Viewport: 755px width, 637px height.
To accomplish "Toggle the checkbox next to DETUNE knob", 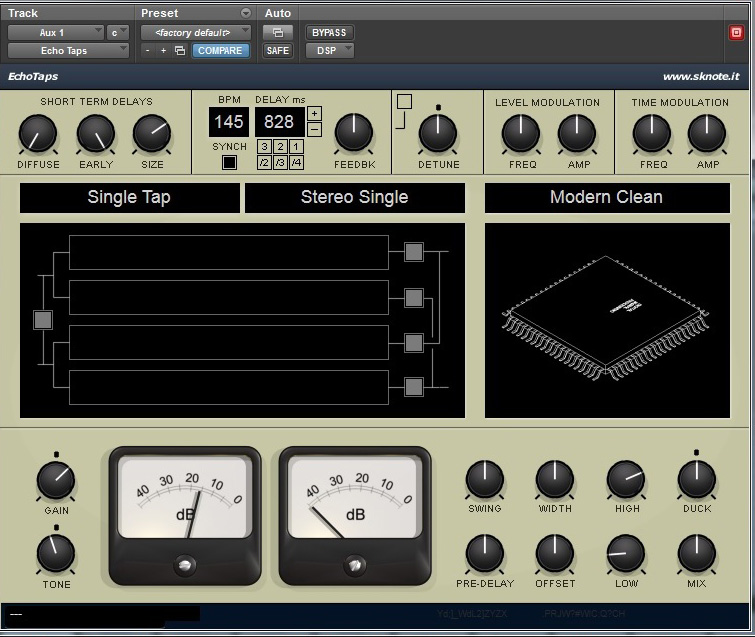I will [x=404, y=102].
